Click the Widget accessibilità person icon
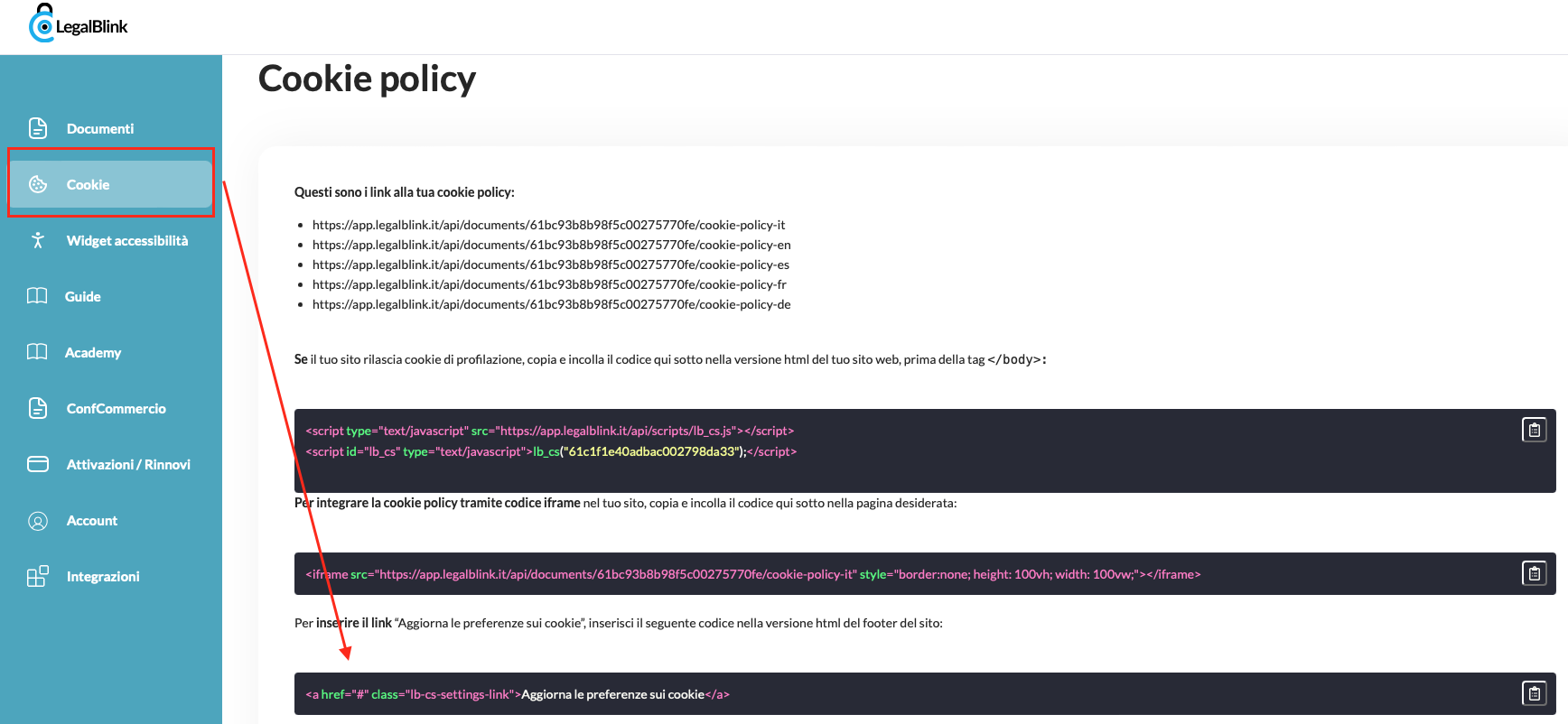This screenshot has width=1568, height=724. tap(38, 240)
